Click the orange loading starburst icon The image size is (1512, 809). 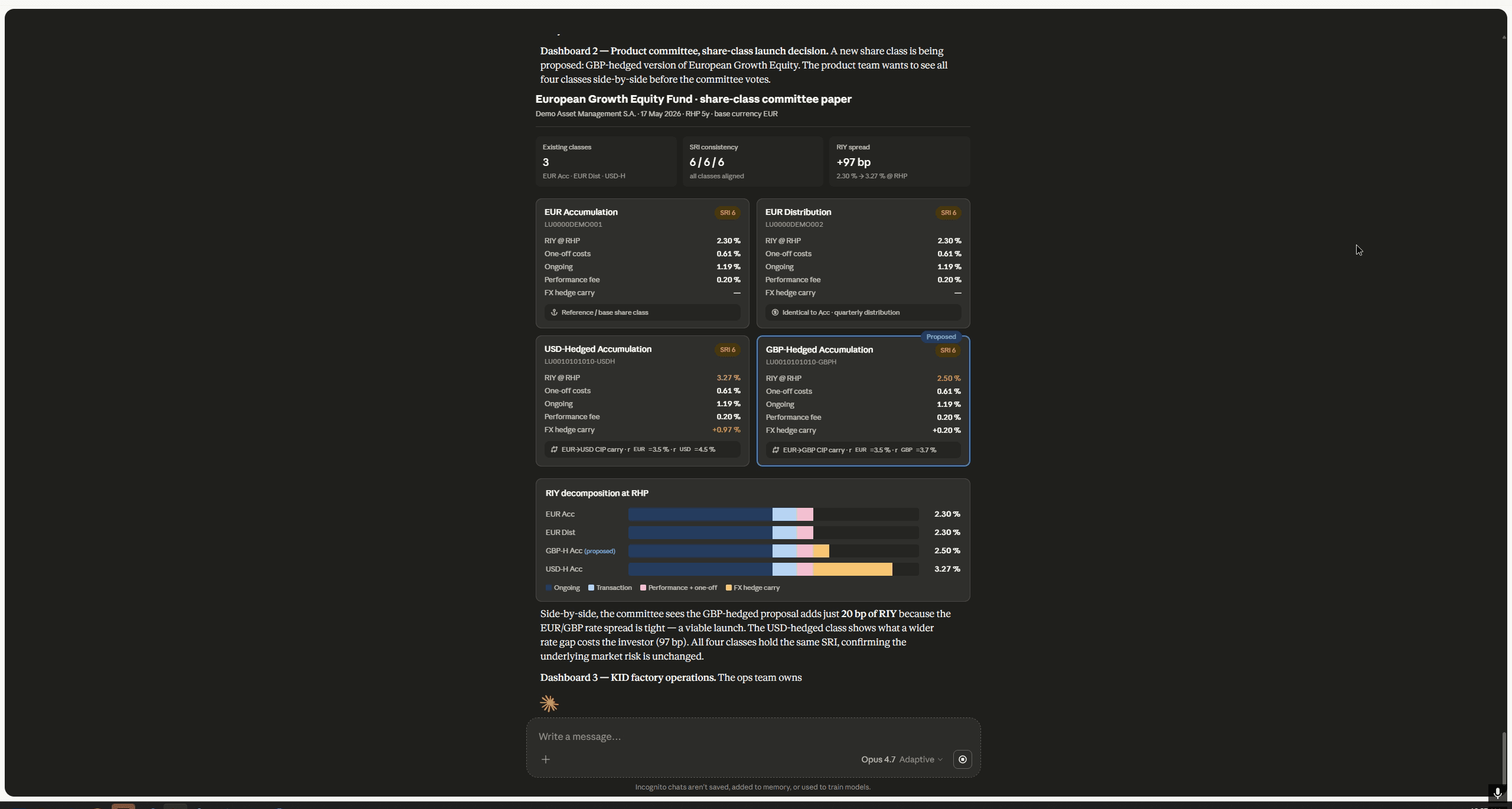[549, 703]
